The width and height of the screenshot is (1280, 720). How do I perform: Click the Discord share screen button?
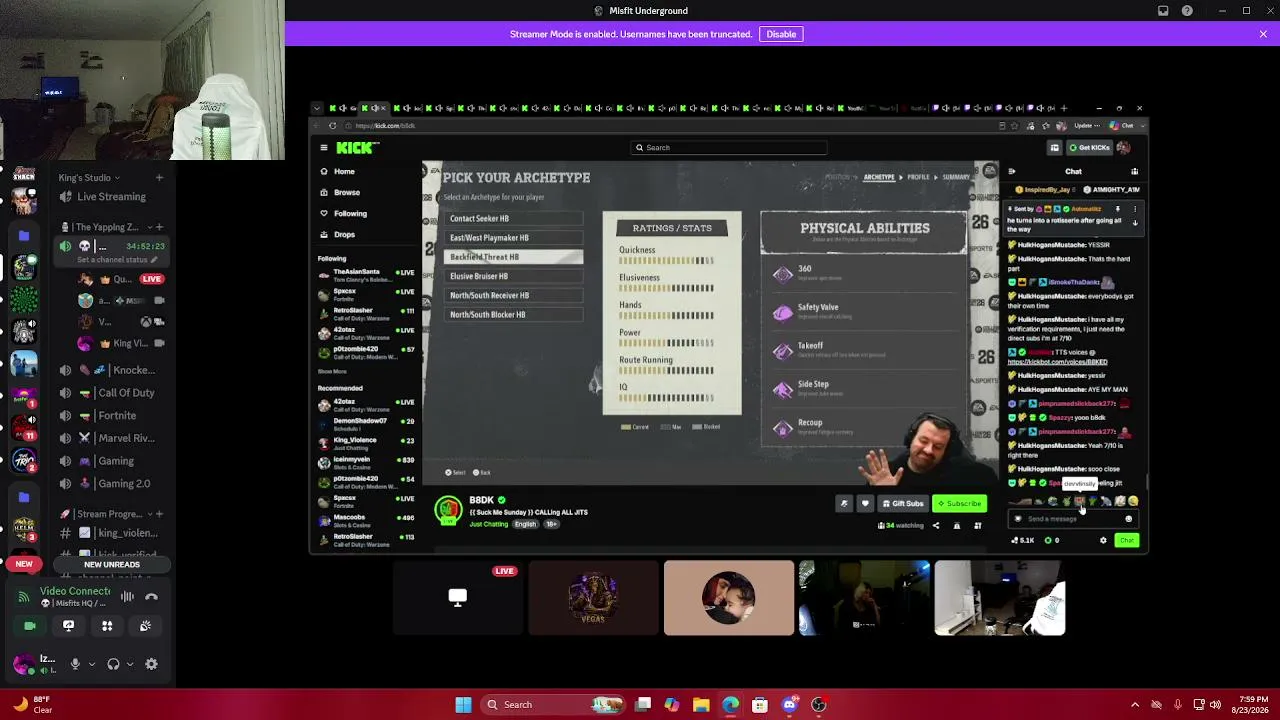pyautogui.click(x=68, y=626)
